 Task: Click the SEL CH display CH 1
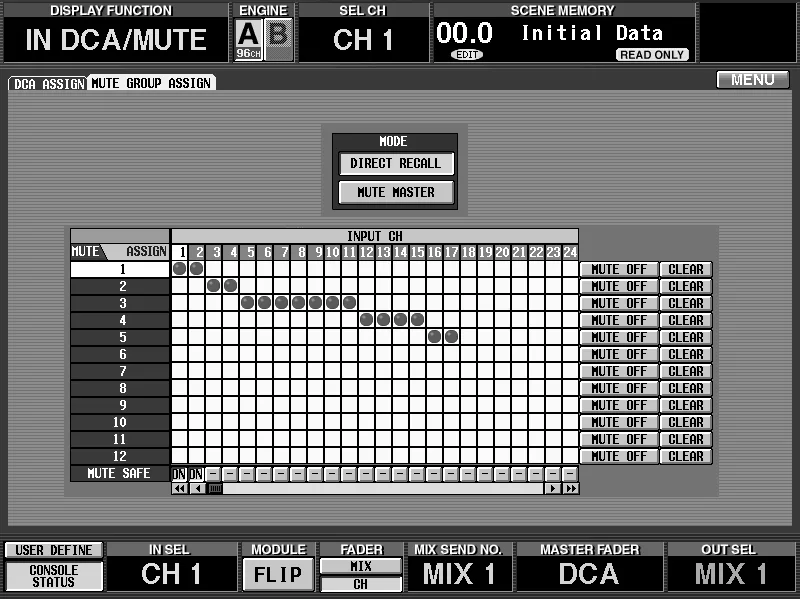pyautogui.click(x=363, y=40)
